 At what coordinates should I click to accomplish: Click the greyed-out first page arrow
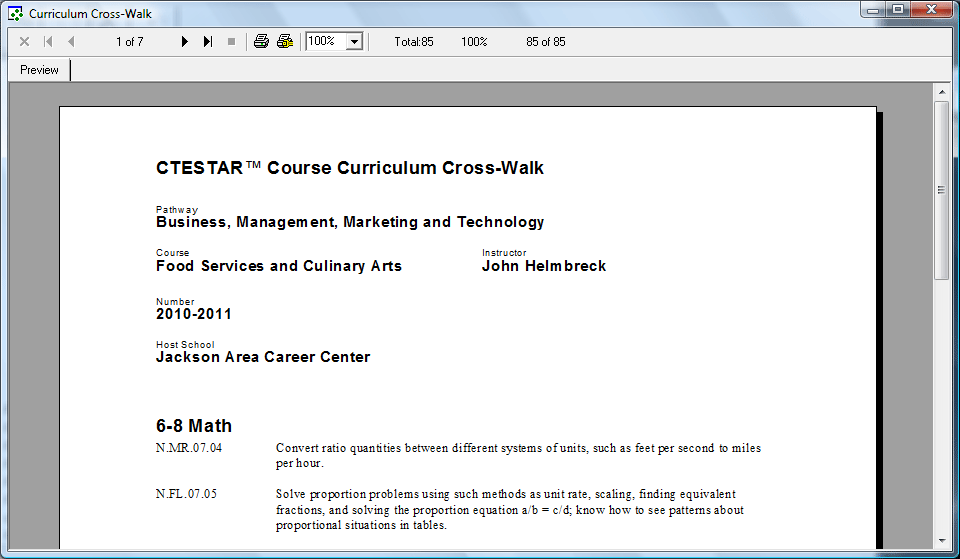(48, 42)
